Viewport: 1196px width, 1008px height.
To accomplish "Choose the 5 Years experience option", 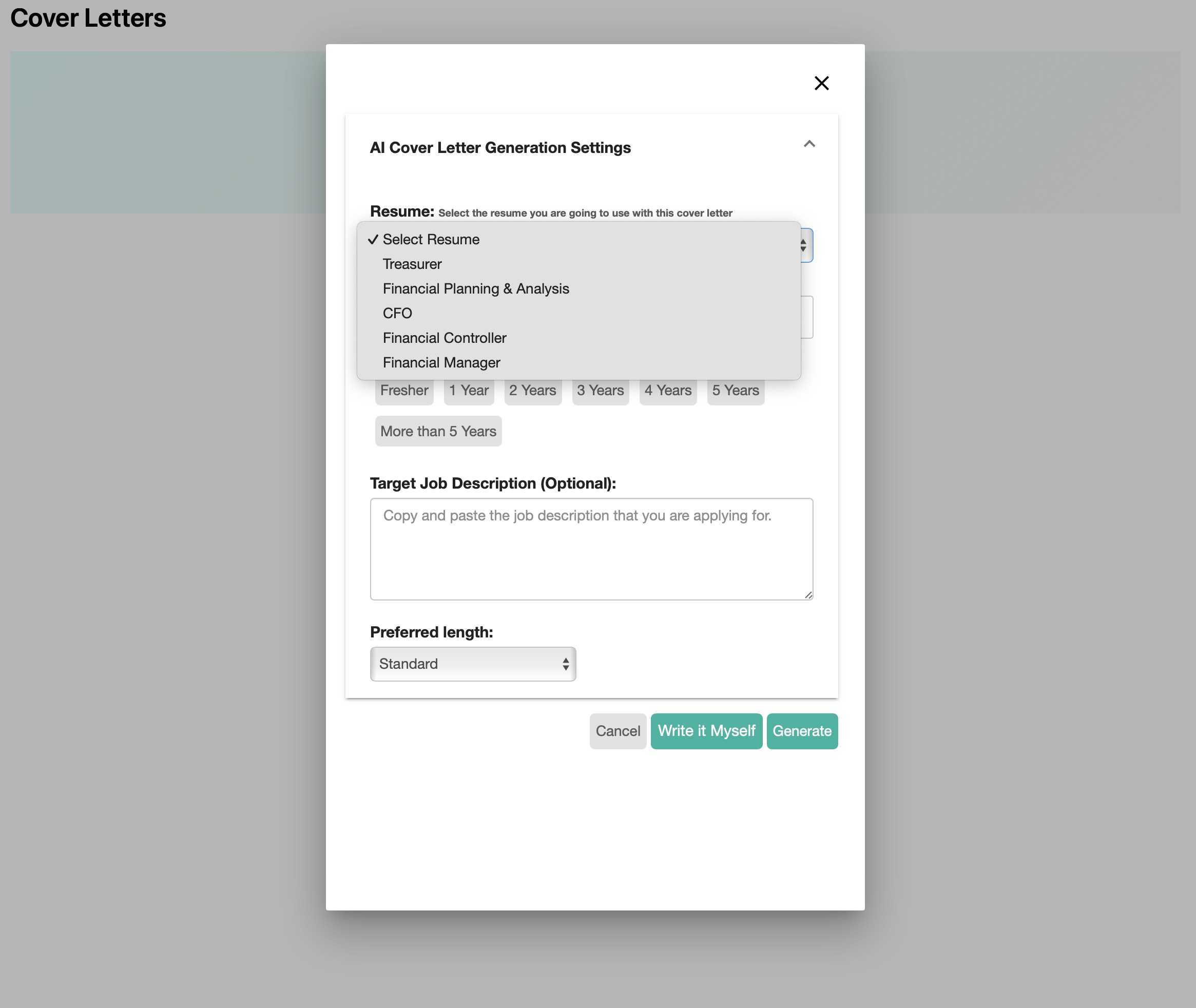I will (735, 390).
